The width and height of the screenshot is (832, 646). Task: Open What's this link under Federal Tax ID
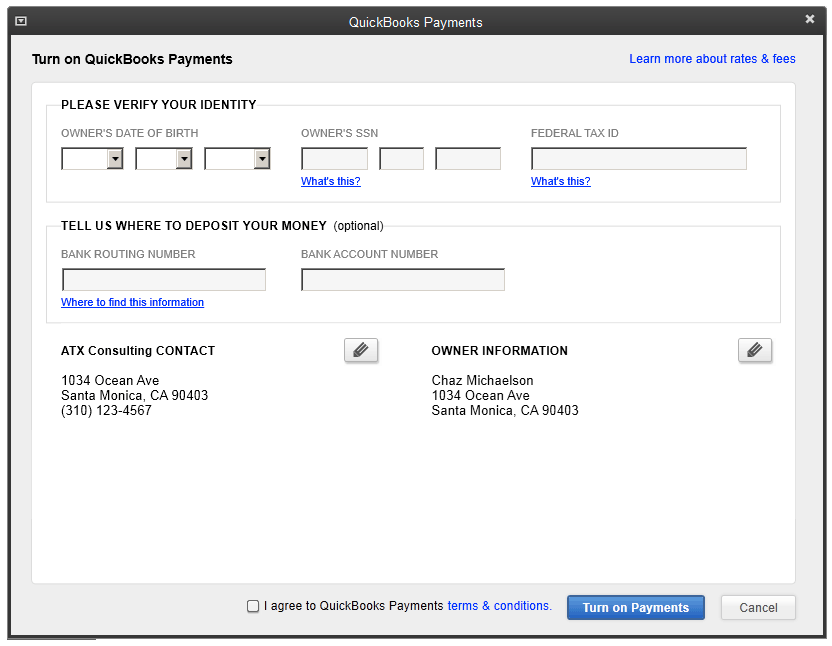click(x=560, y=181)
